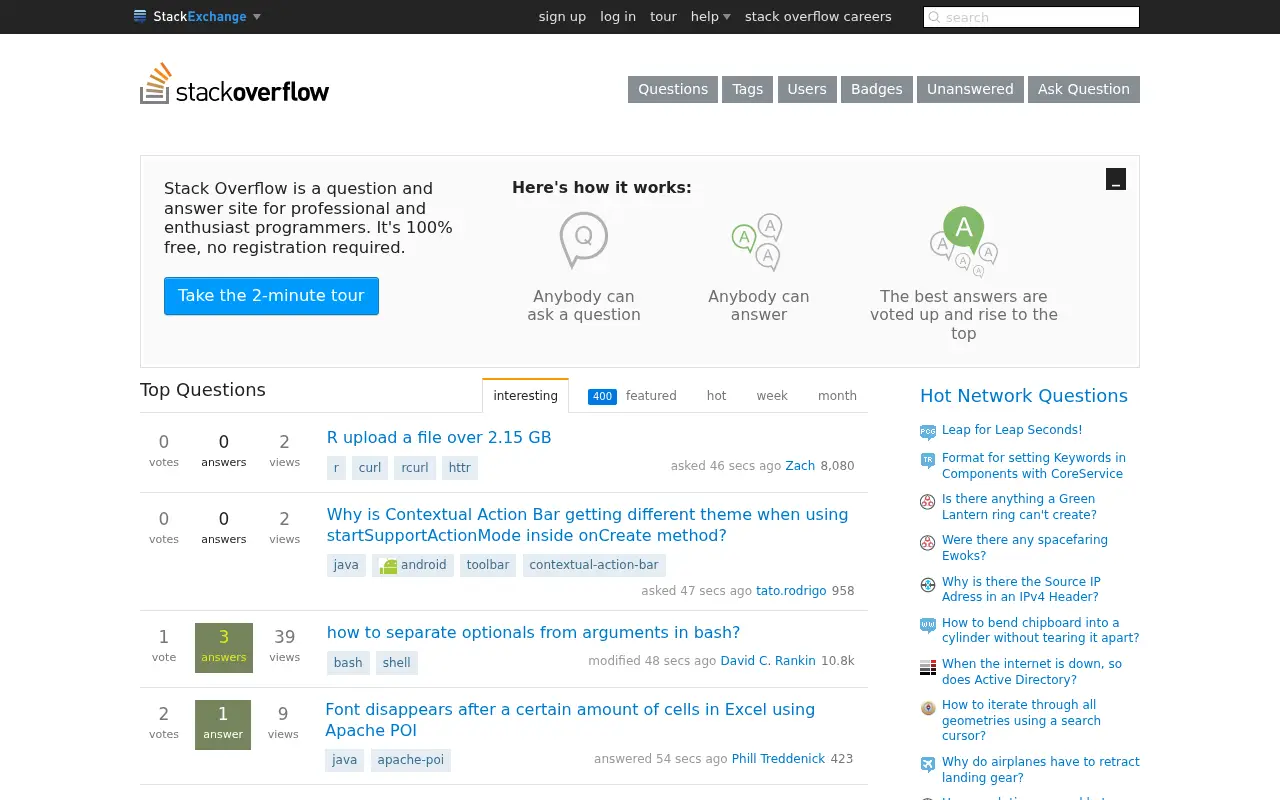Open 'how to separate optionals' bash question
The image size is (1280, 800).
tap(533, 632)
